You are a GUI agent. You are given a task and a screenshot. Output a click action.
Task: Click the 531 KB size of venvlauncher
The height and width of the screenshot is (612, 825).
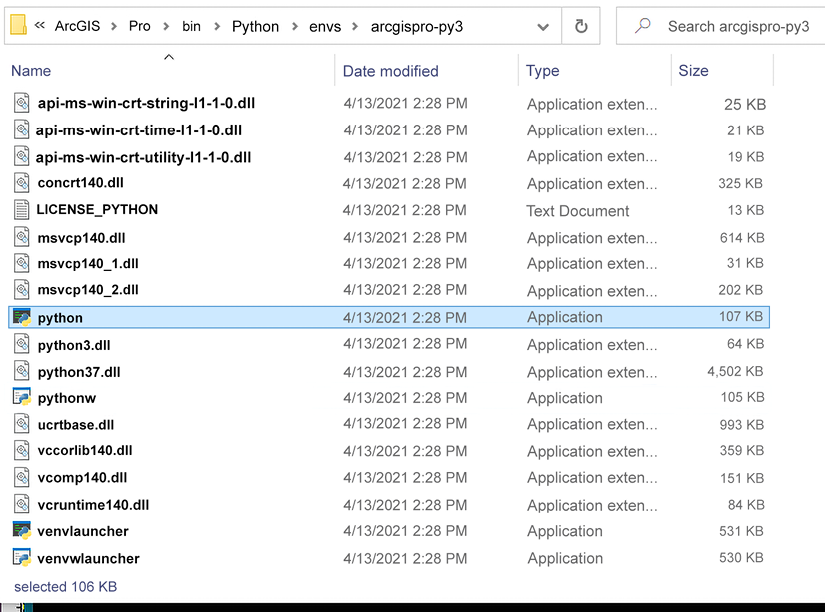pos(741,531)
